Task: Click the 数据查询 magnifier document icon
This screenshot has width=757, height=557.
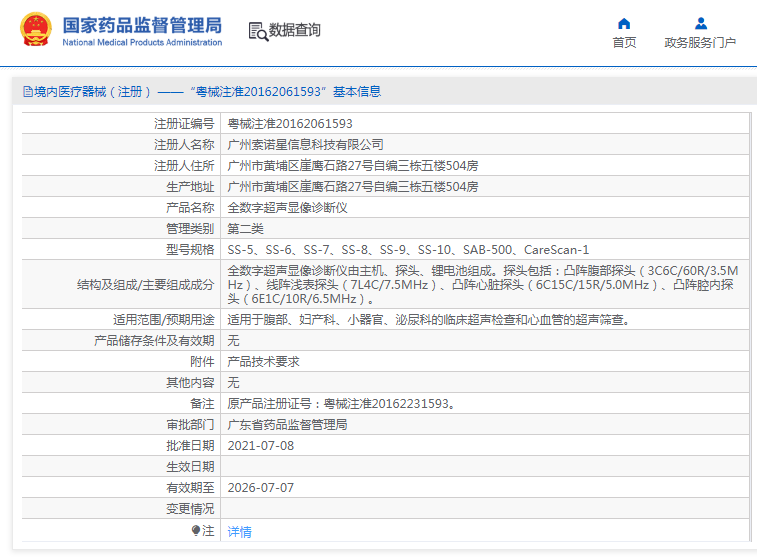Action: pyautogui.click(x=257, y=31)
